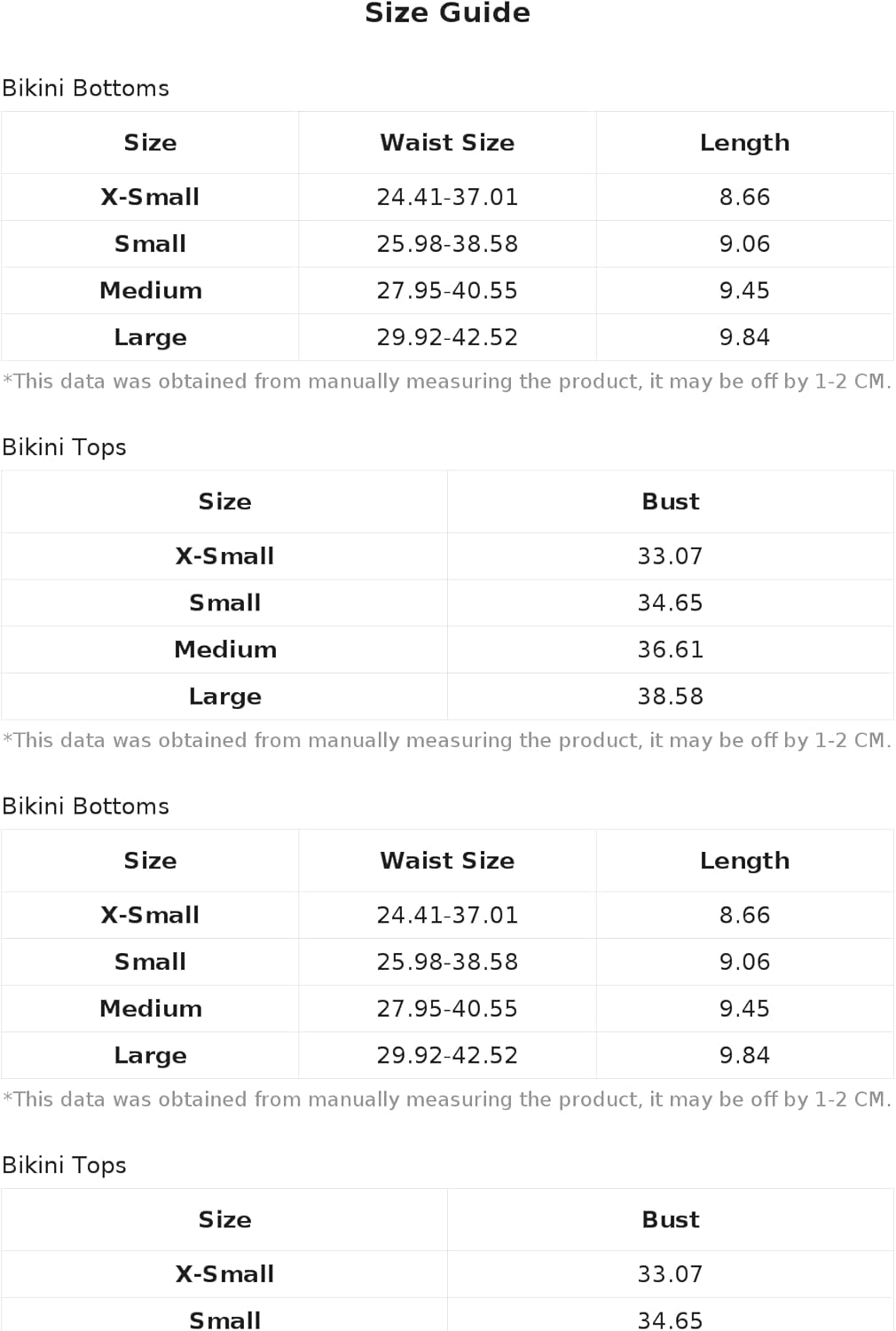Viewport: 896px width, 1331px height.
Task: Click bust value 36.61
Action: (671, 650)
